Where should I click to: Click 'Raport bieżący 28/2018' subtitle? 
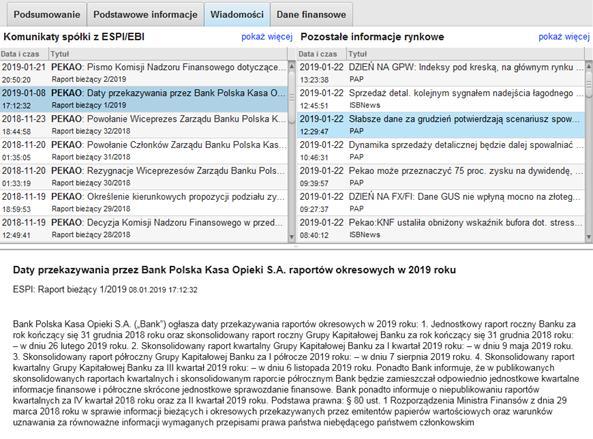click(x=91, y=235)
